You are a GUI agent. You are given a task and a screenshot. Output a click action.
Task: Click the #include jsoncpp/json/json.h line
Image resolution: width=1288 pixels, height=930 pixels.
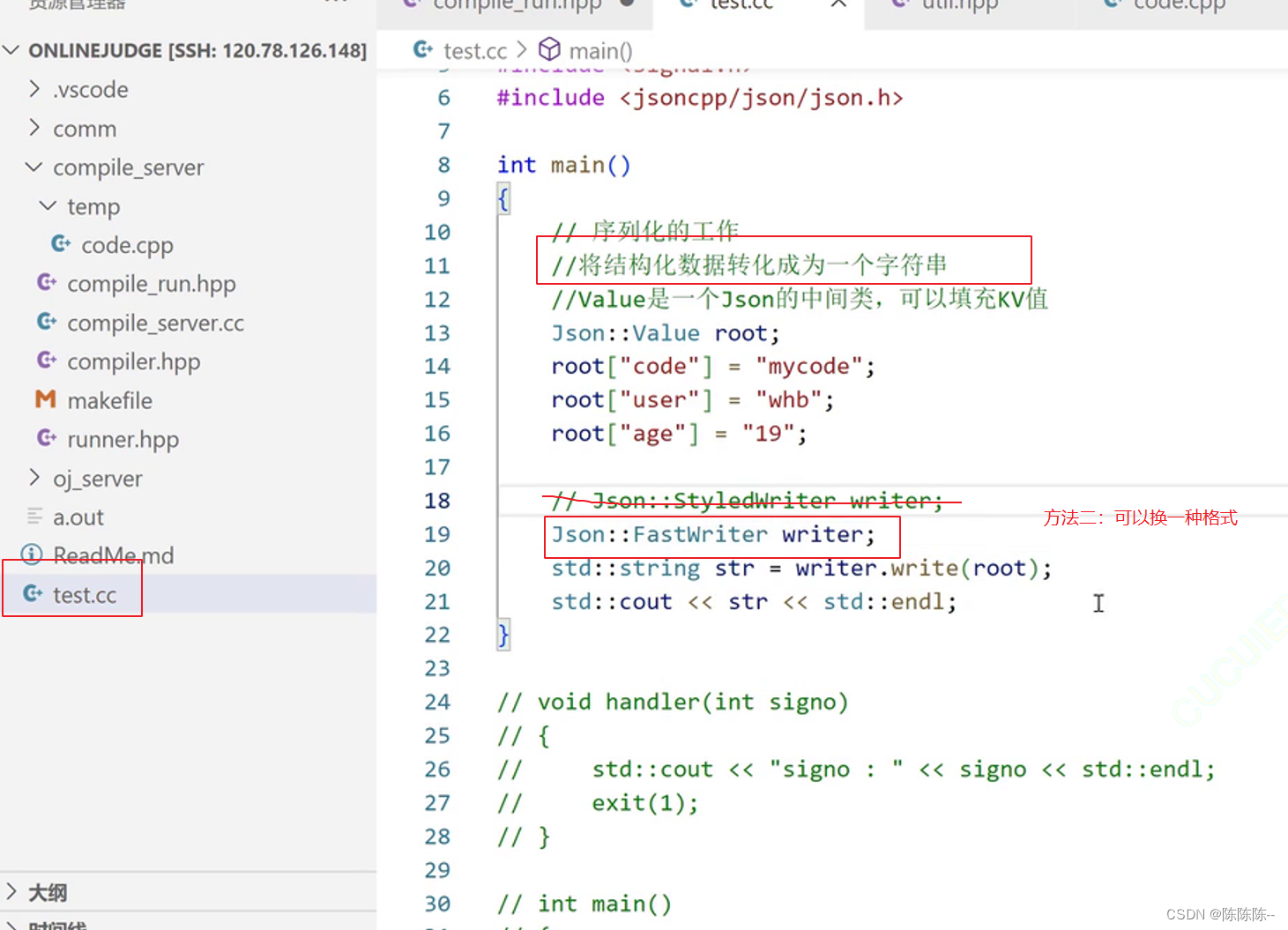click(x=700, y=98)
